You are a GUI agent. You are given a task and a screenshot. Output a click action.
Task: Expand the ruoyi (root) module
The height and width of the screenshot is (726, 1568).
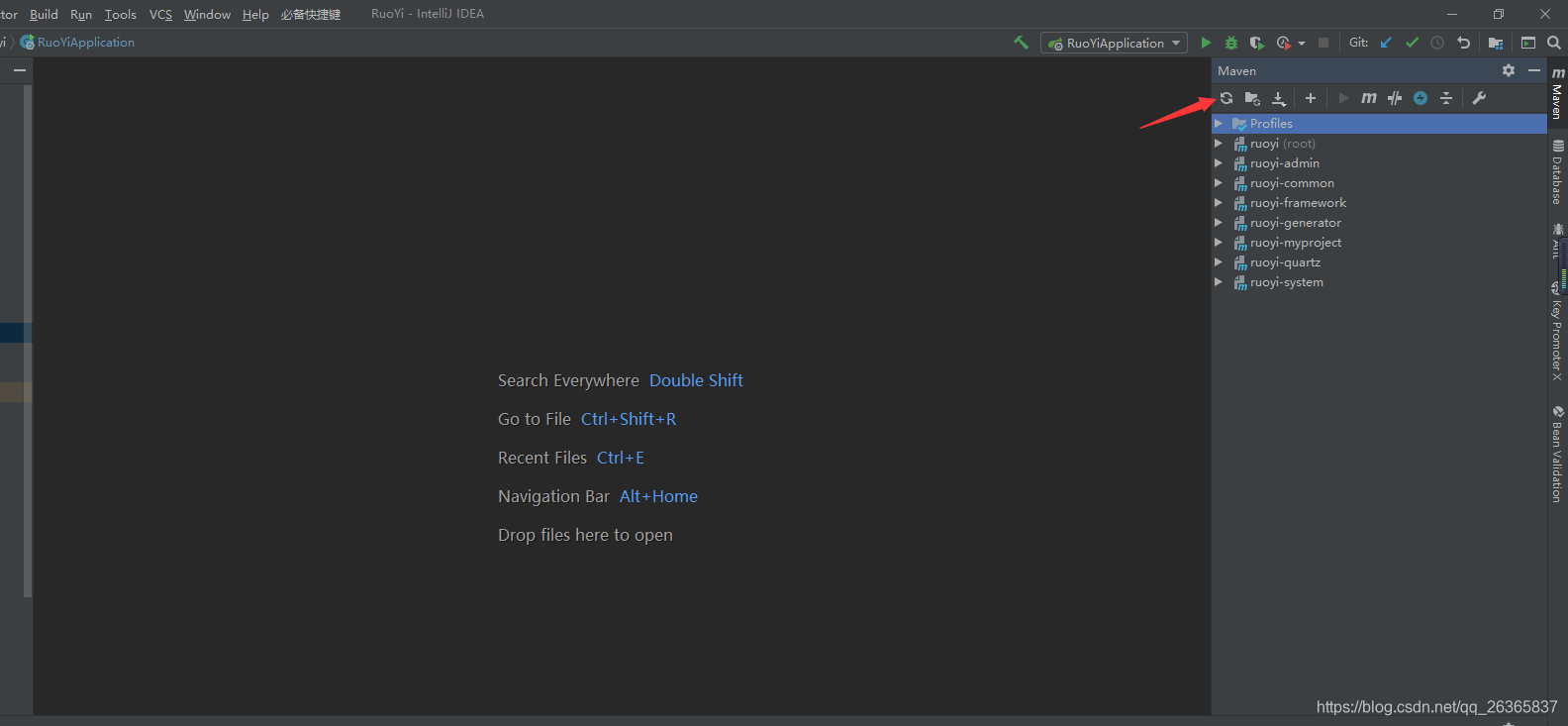click(1219, 144)
